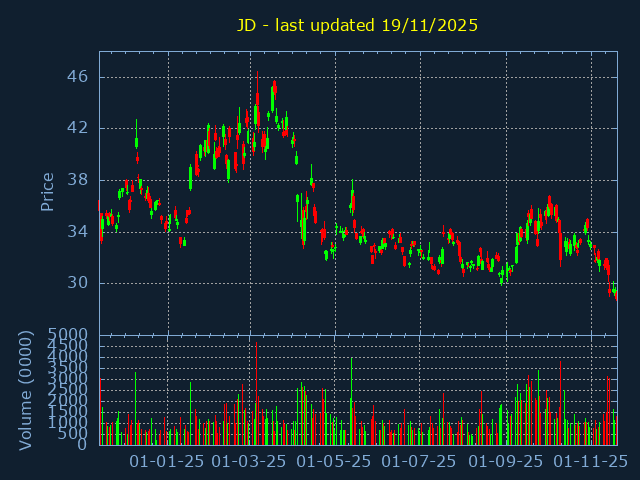Click the vertical Price axis label

[x=47, y=191]
